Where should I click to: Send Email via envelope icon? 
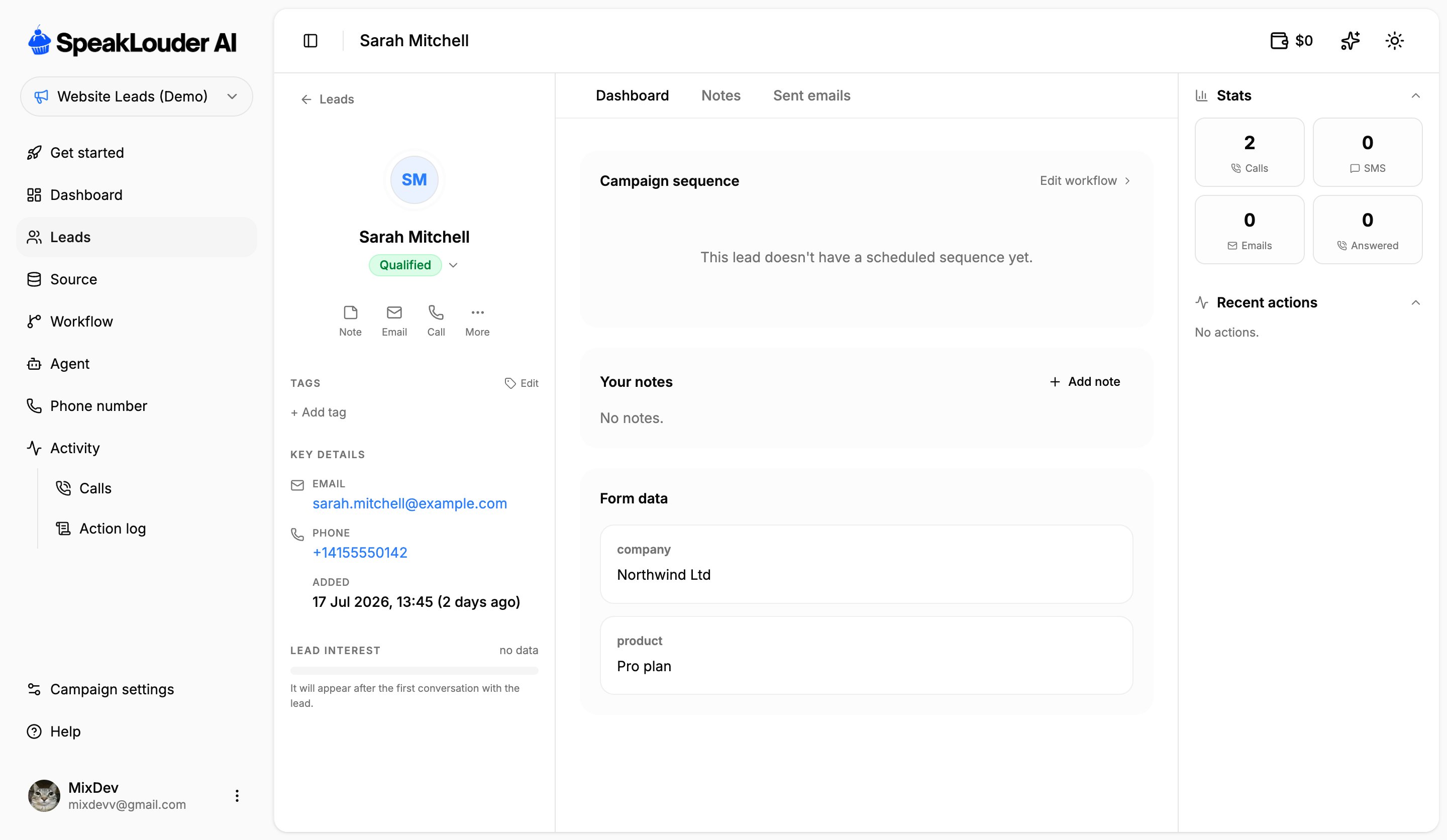click(x=394, y=321)
